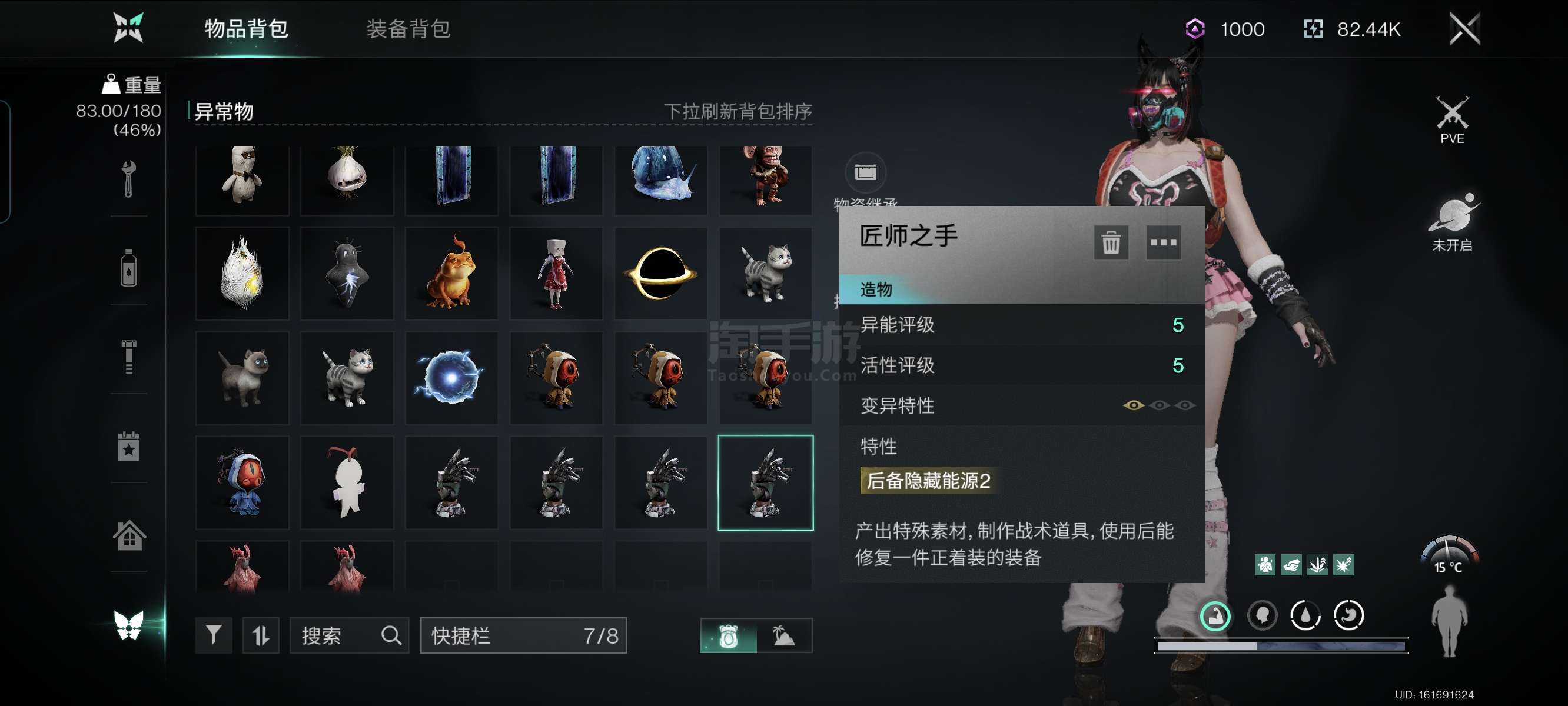Screen dimensions: 1568x706
Task: Click the filter funnel icon
Action: tap(213, 635)
